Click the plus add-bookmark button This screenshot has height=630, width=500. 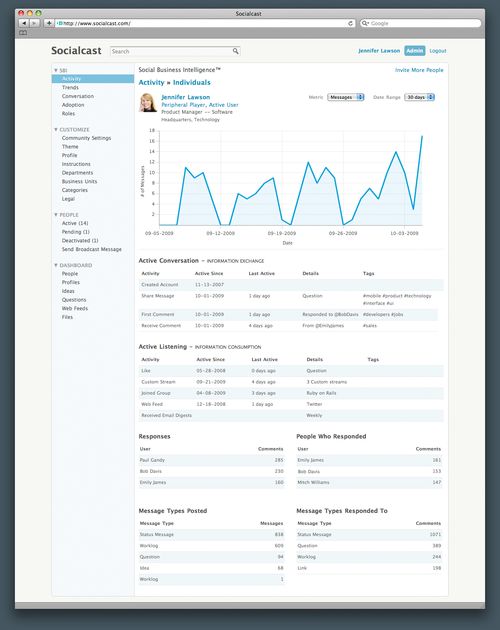(x=49, y=23)
